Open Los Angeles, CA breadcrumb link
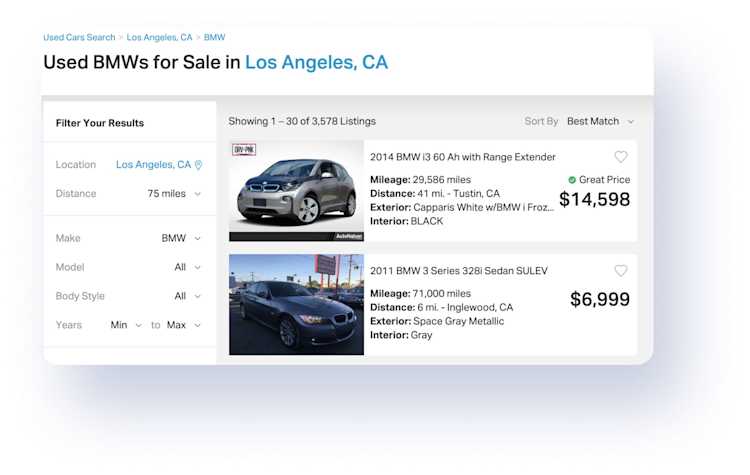Viewport: 750px width, 475px height. pos(159,37)
